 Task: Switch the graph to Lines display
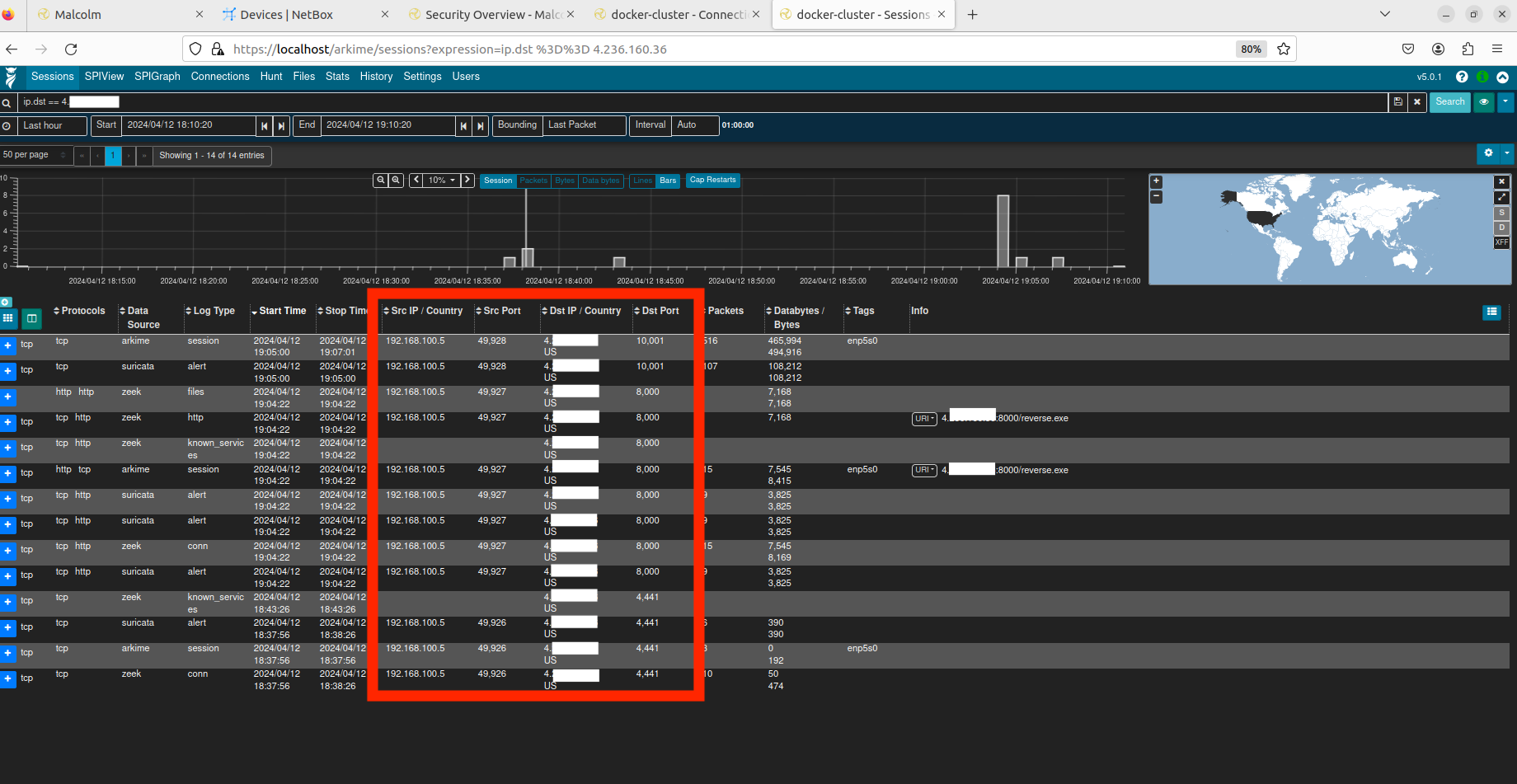click(642, 181)
